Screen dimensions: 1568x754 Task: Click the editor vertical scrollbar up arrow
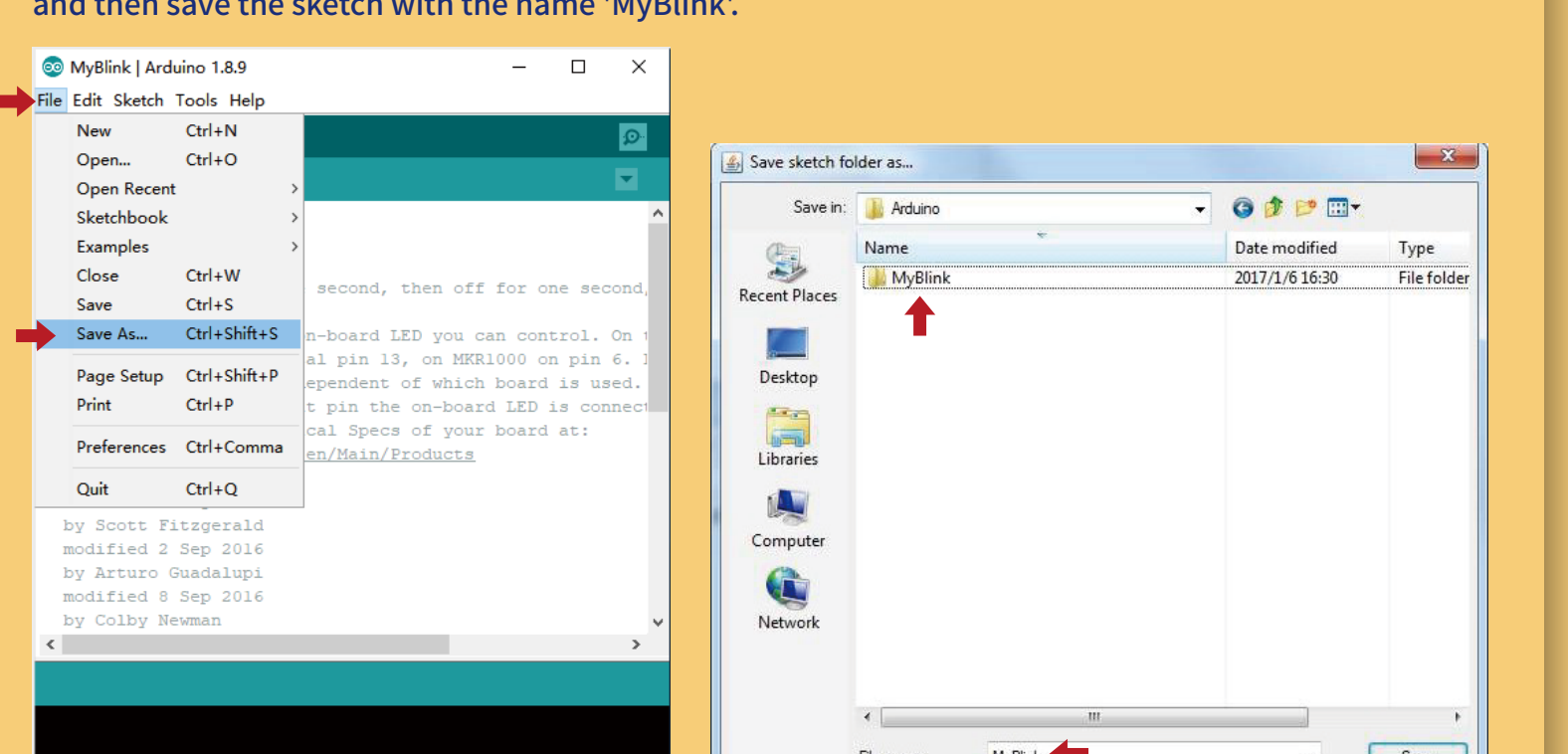(x=658, y=213)
